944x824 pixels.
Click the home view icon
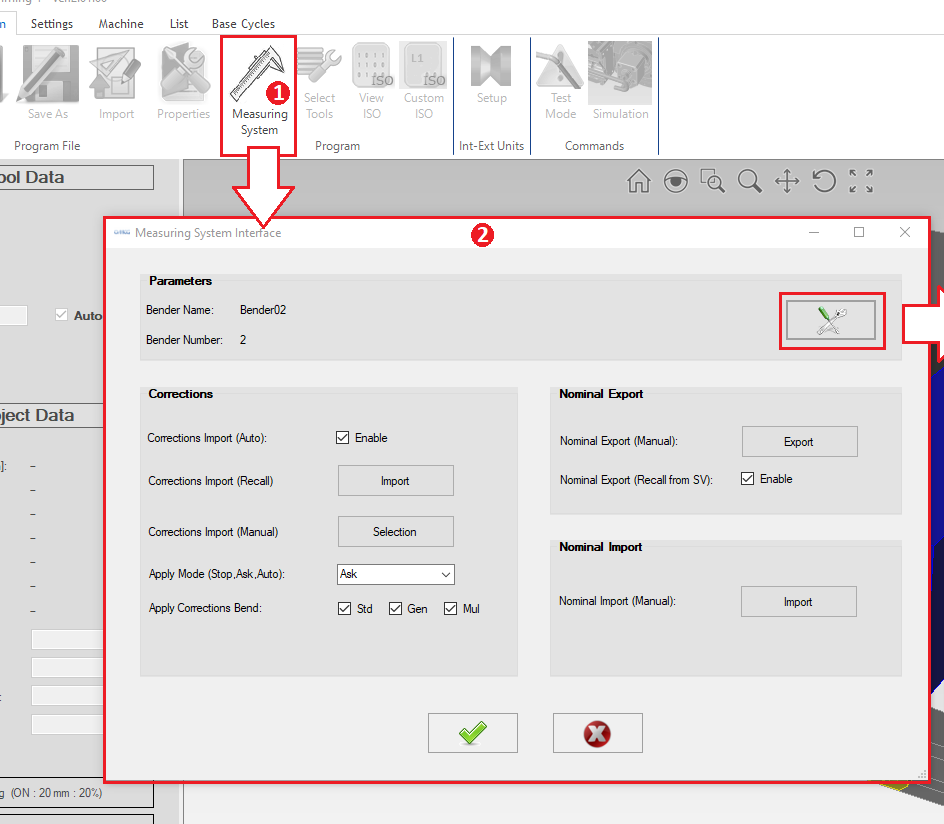click(x=638, y=181)
